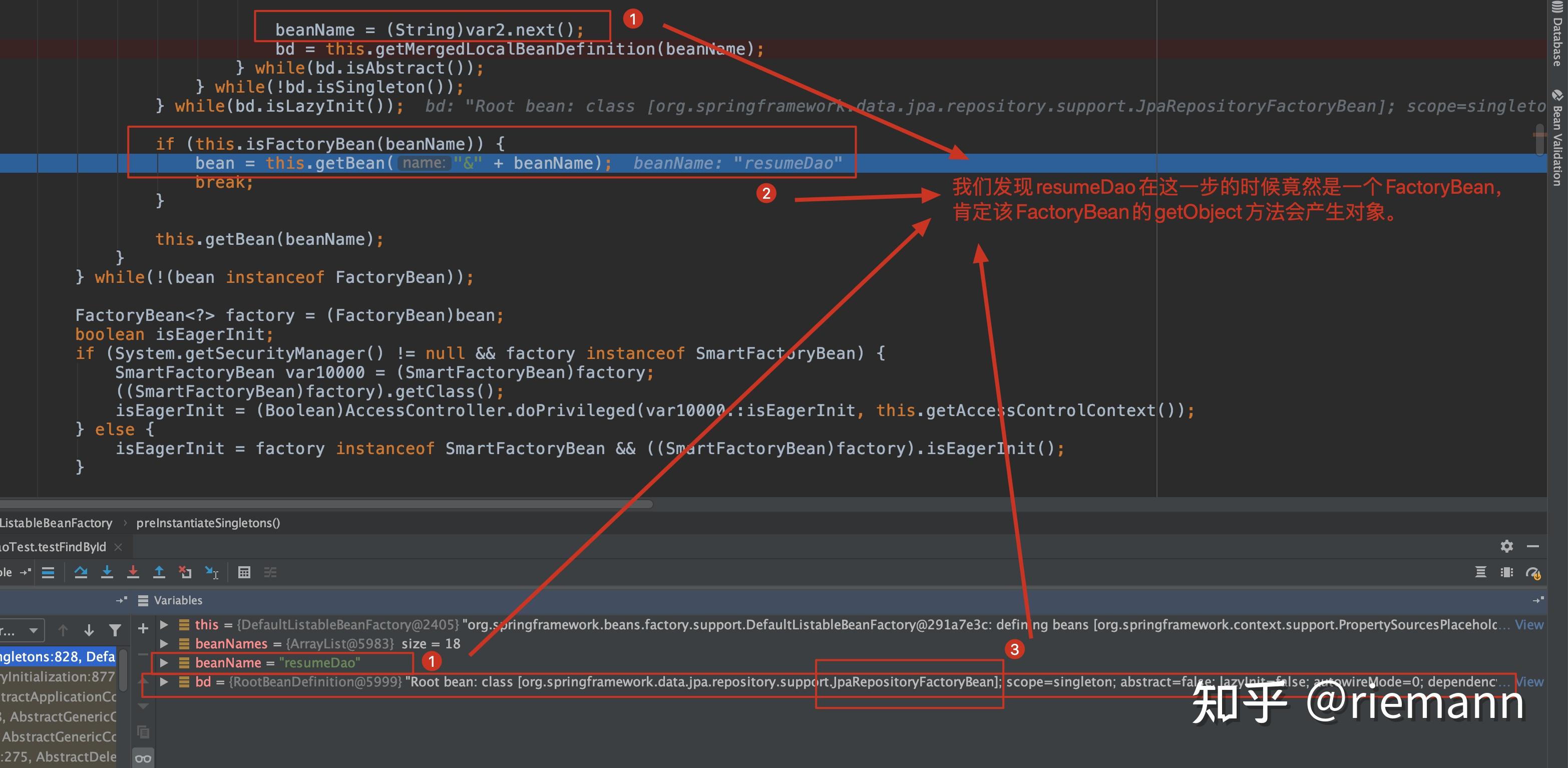Click View link for the this variable
Image resolution: width=1568 pixels, height=768 pixels.
click(x=1528, y=624)
